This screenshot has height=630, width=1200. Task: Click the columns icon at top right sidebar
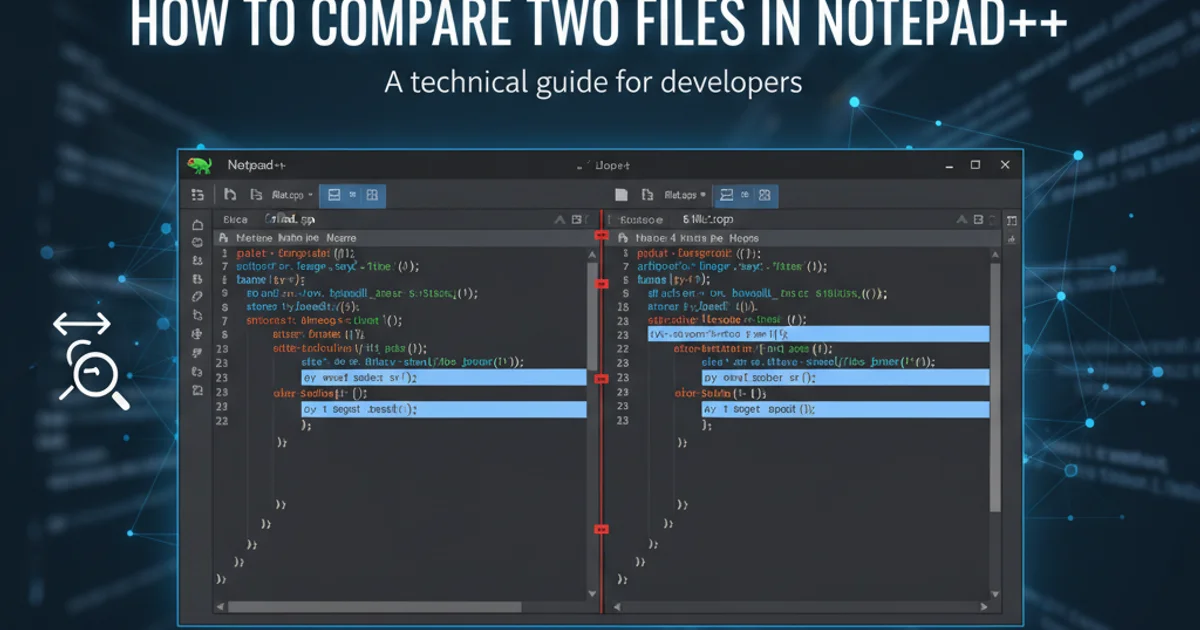click(x=1010, y=220)
